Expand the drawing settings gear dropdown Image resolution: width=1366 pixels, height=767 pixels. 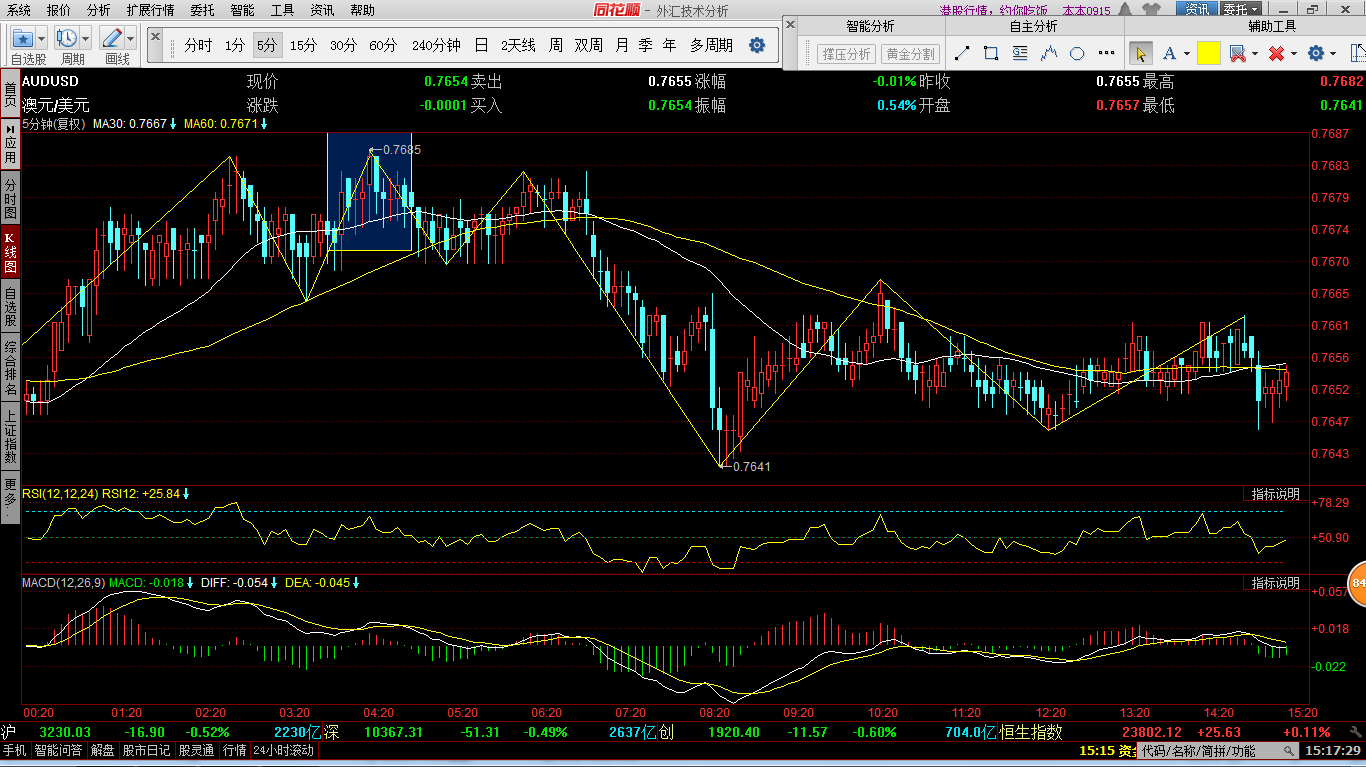(1334, 54)
